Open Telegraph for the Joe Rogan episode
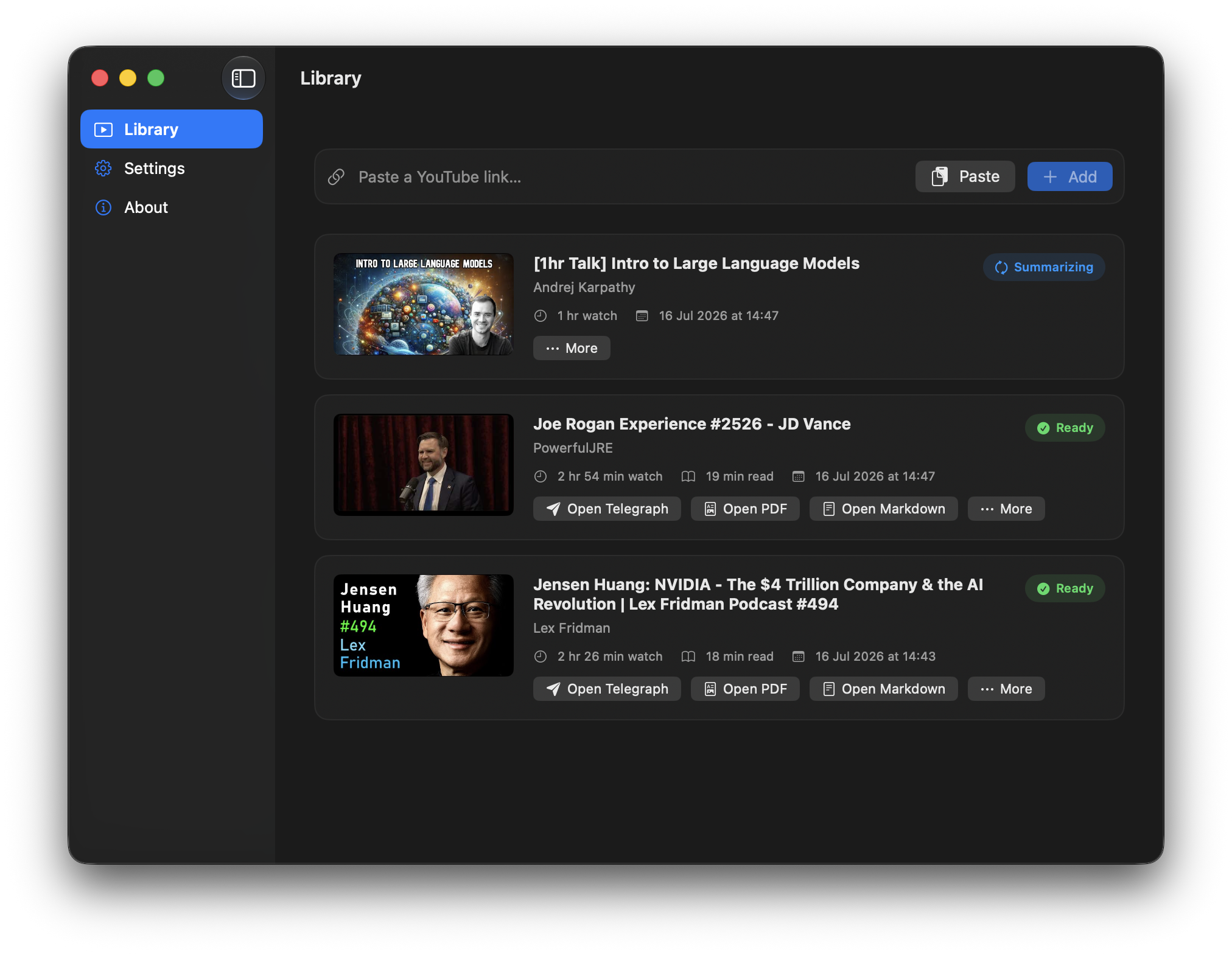Viewport: 1232px width, 954px height. pyautogui.click(x=607, y=509)
